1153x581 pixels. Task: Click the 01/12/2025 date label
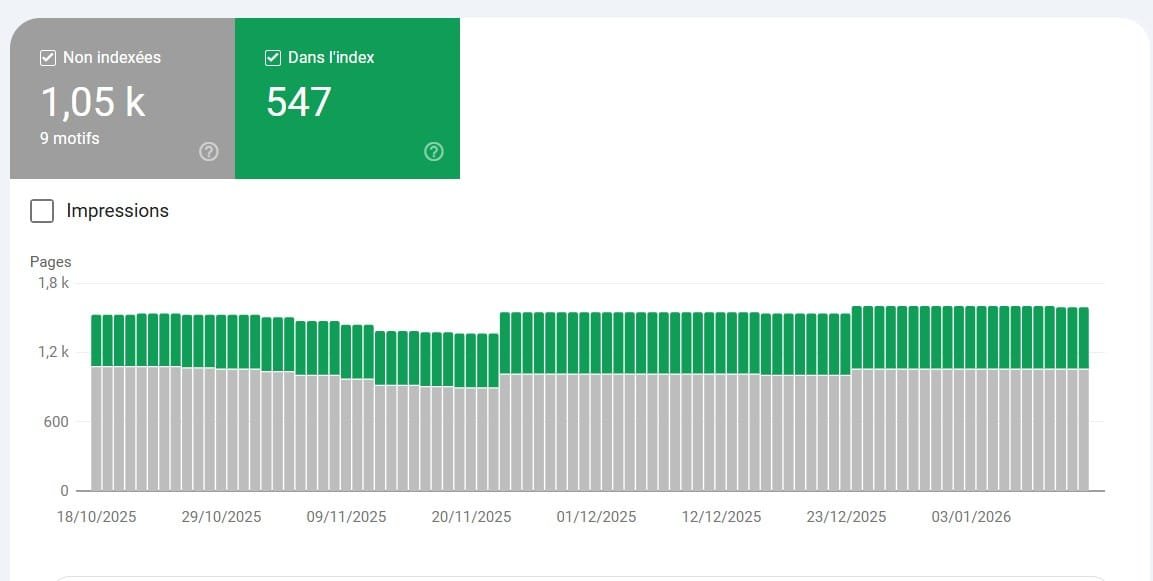point(596,517)
